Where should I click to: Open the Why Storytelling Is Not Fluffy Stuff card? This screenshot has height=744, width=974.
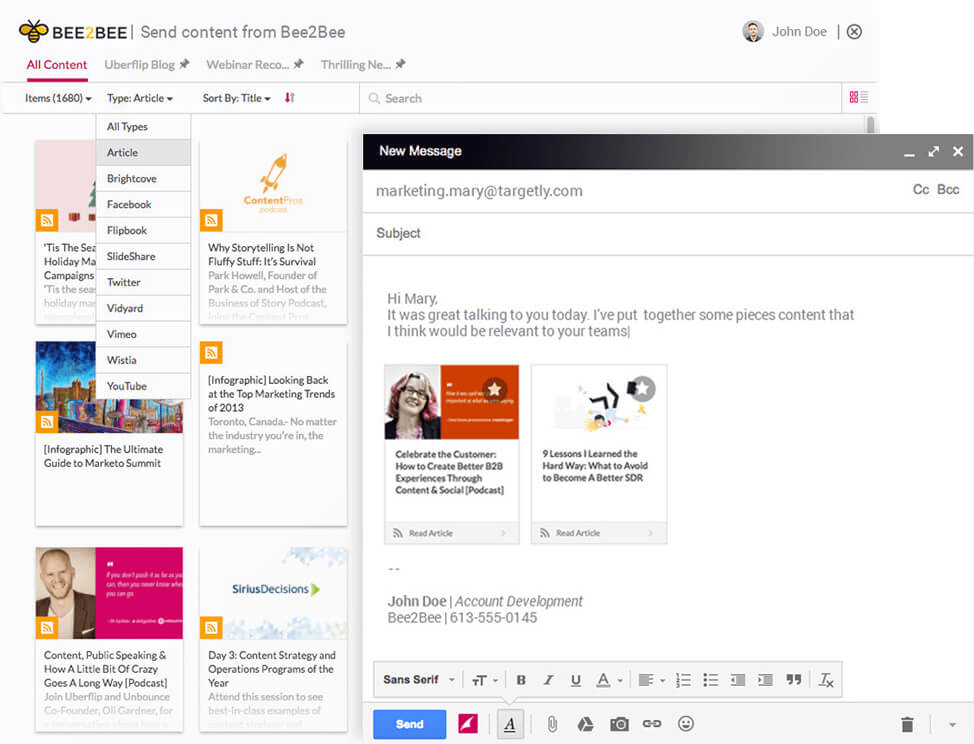273,232
